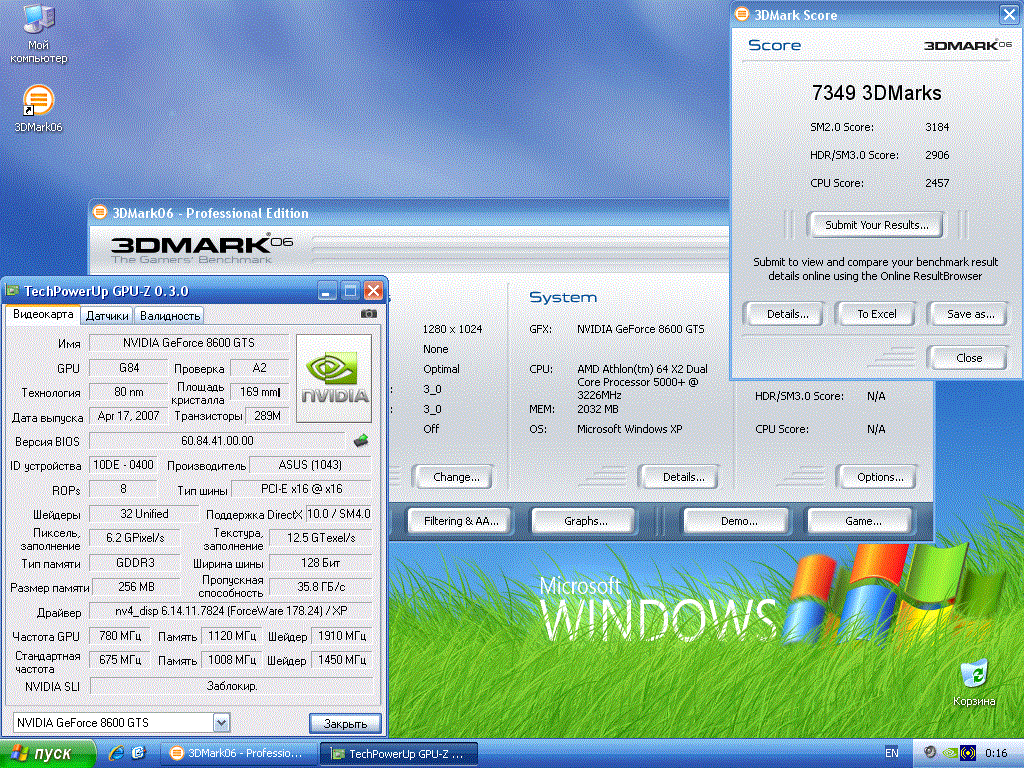Click the Options button in 3DMark06
1024x768 pixels.
tap(880, 477)
